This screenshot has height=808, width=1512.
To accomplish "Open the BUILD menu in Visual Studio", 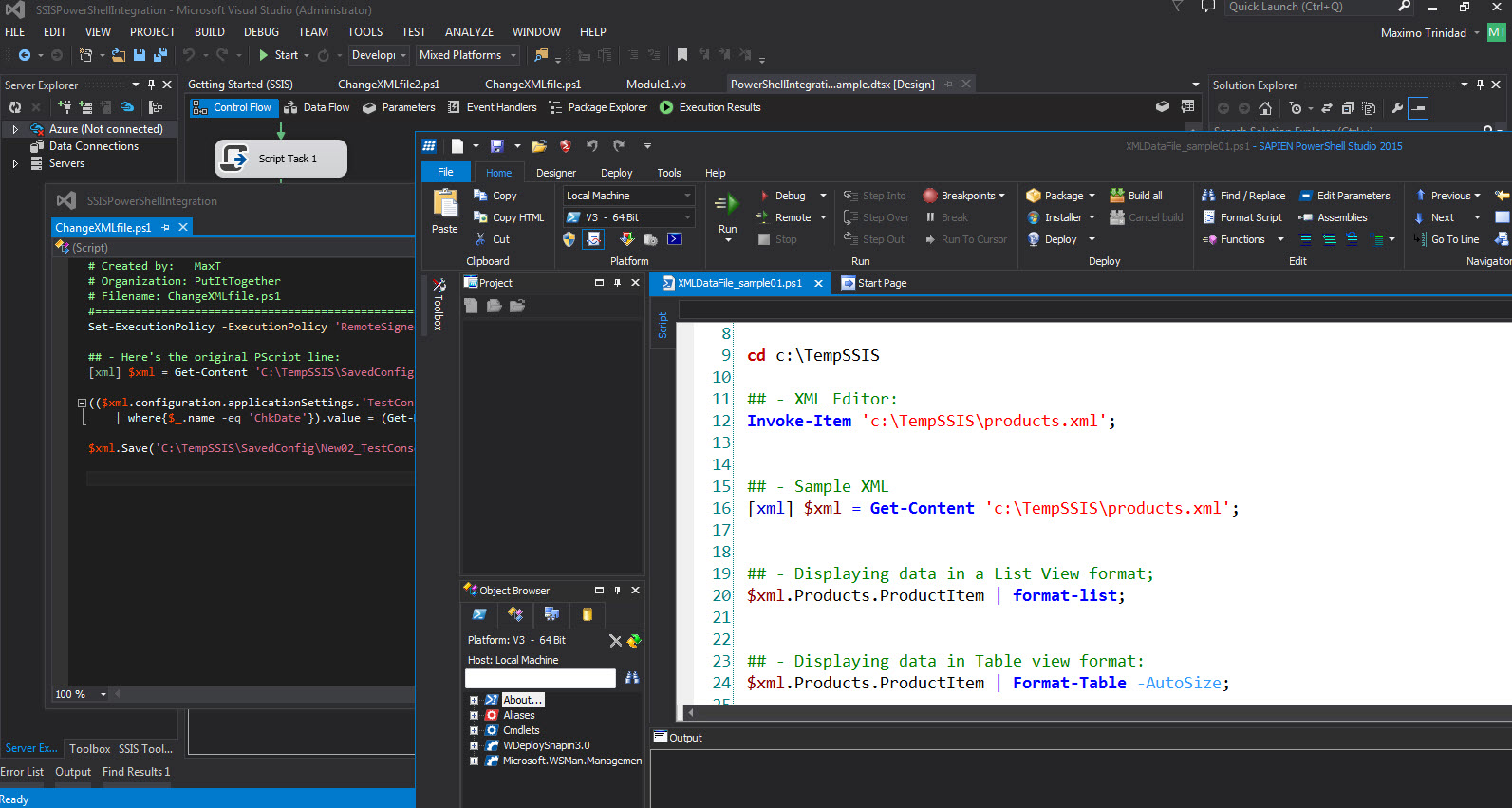I will coord(209,32).
